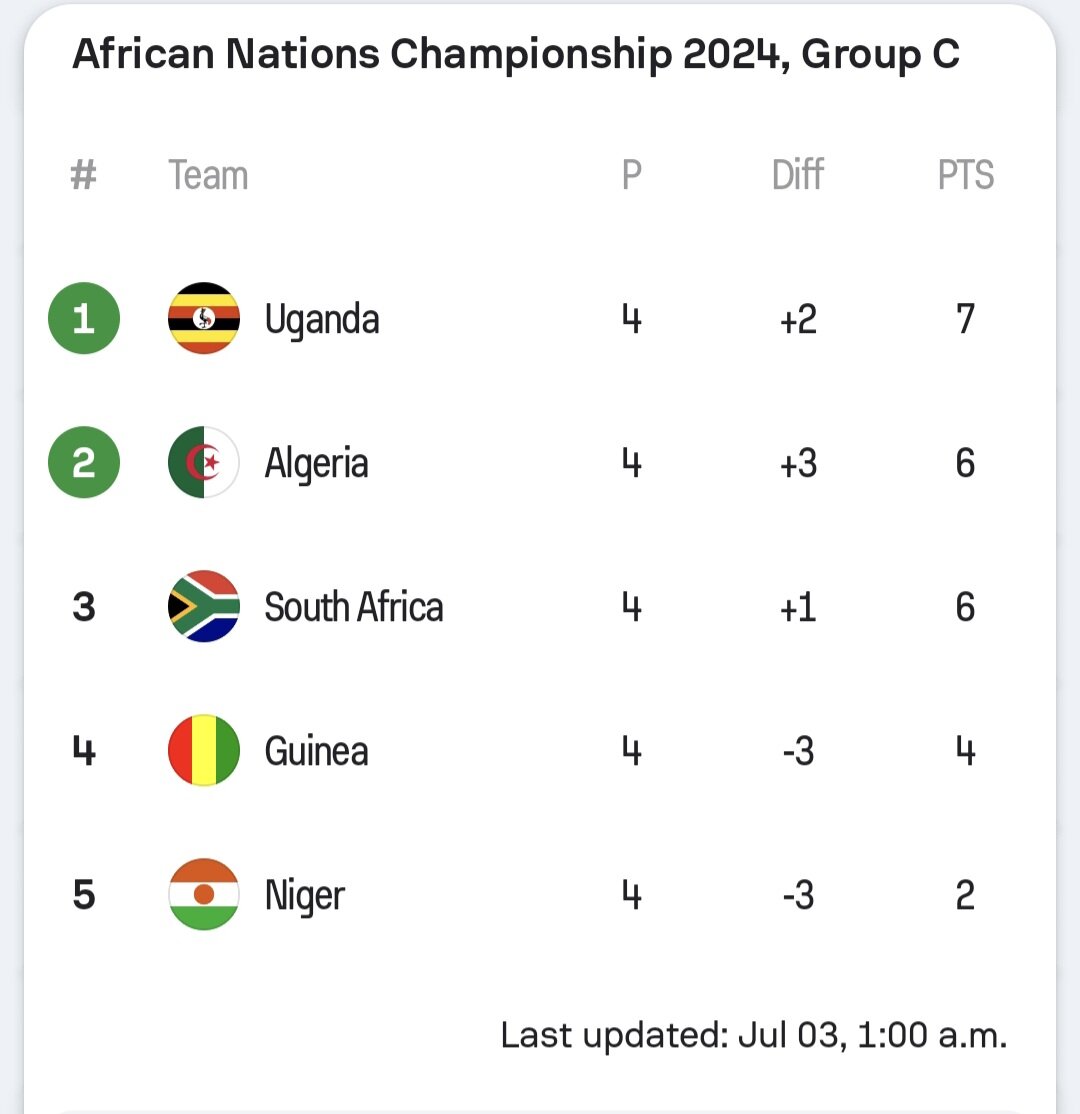Image resolution: width=1080 pixels, height=1114 pixels.
Task: Click the Algeria flag icon
Action: coord(204,463)
